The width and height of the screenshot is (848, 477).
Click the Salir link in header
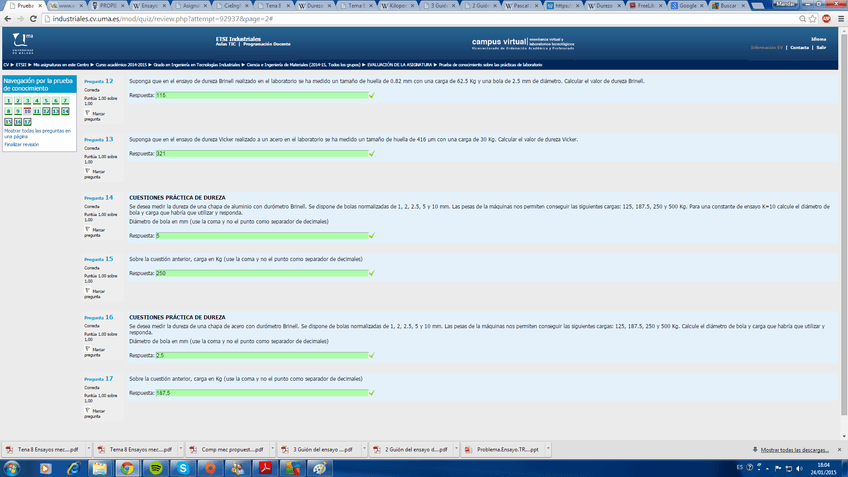(821, 48)
